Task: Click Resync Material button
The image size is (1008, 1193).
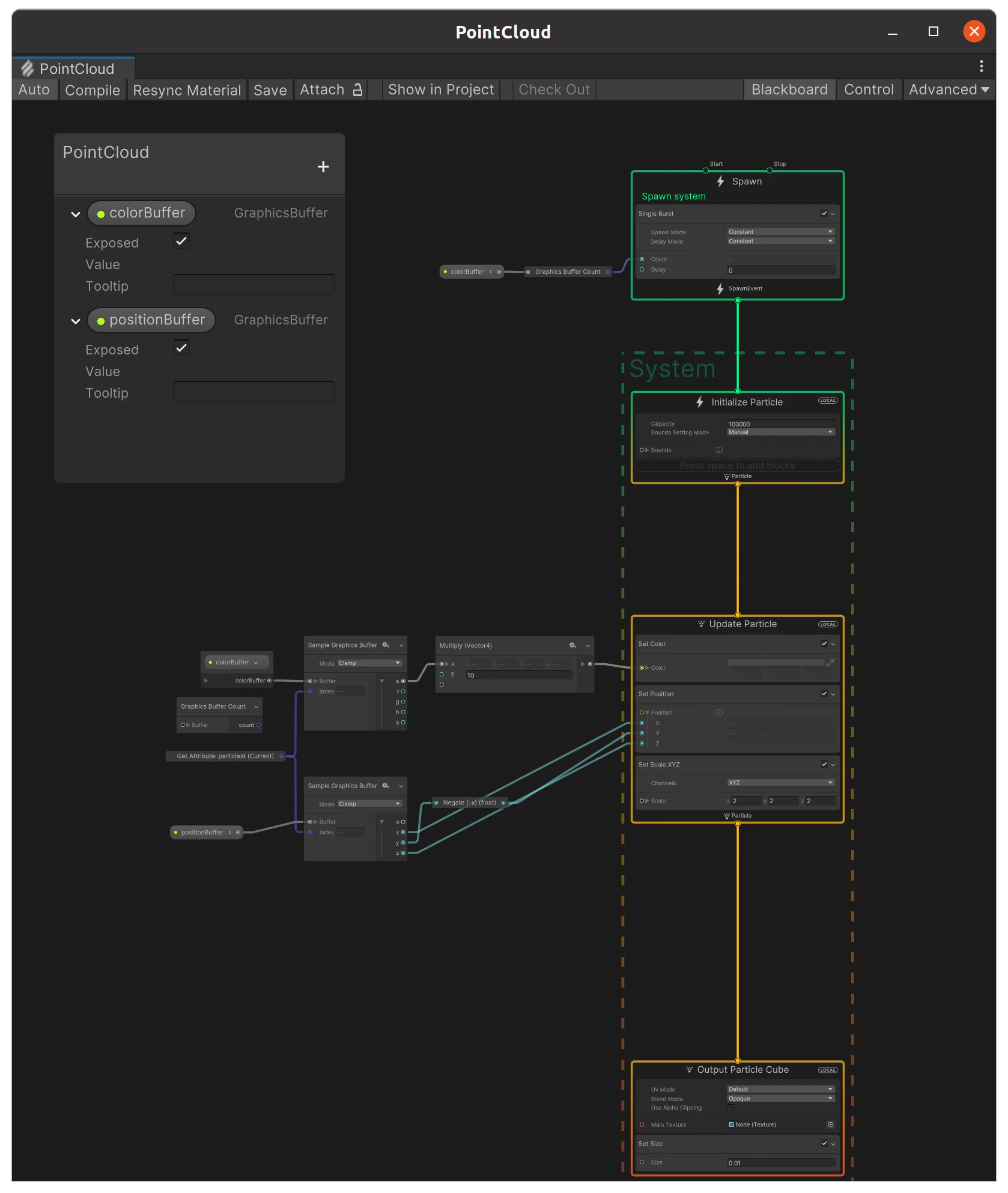Action: tap(187, 90)
